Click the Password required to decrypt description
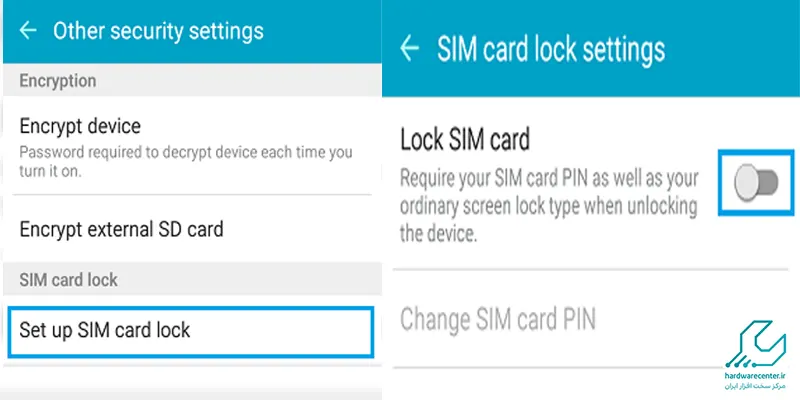 click(185, 161)
